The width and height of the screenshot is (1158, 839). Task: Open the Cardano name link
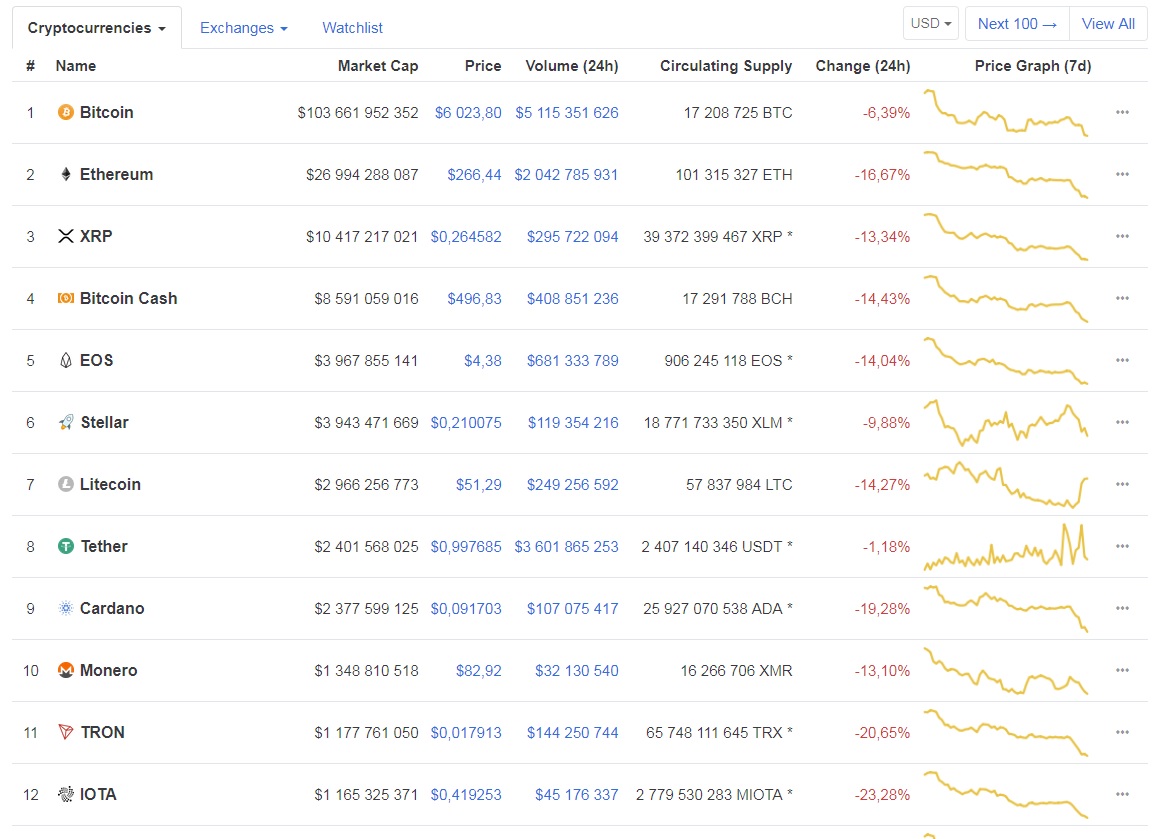coord(112,609)
